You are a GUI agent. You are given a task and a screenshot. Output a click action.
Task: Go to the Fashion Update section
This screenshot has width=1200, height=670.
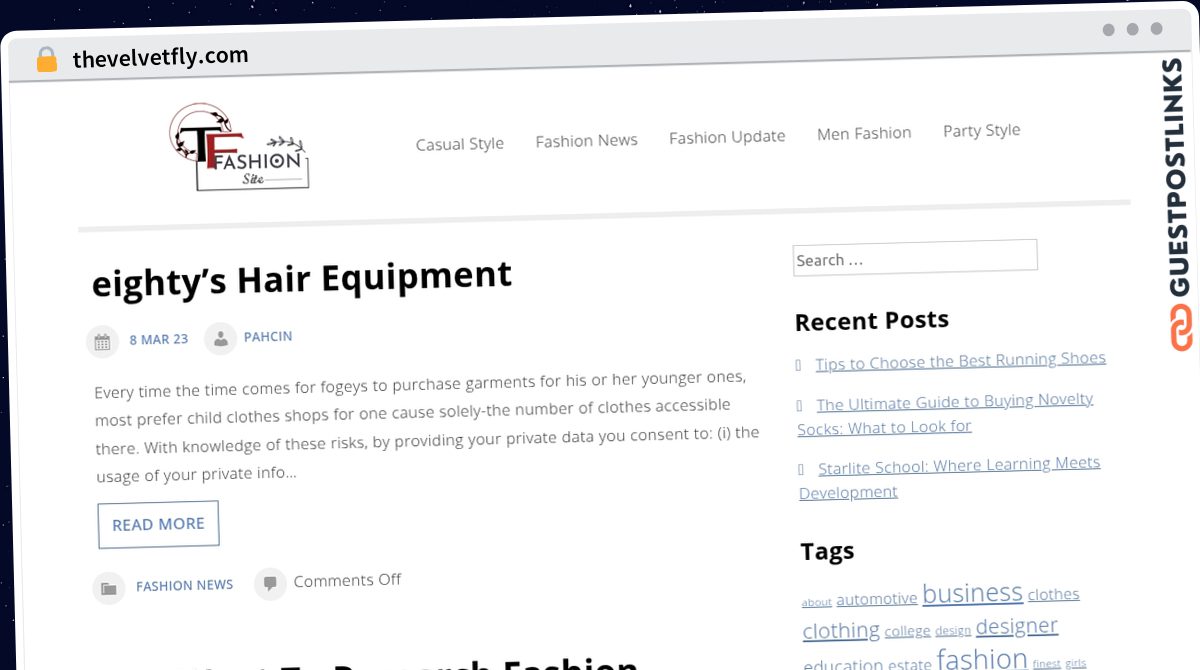coord(727,137)
